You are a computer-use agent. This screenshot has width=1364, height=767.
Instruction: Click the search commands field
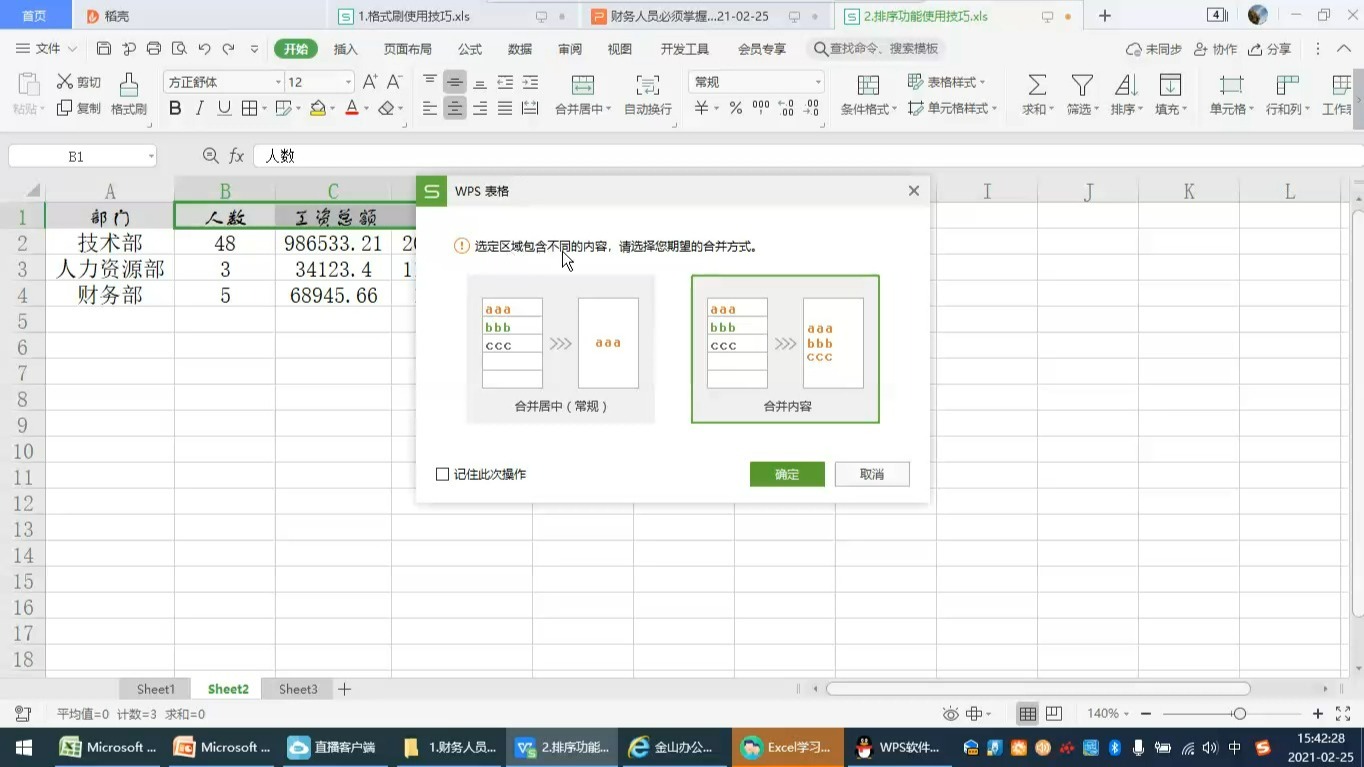click(x=877, y=48)
